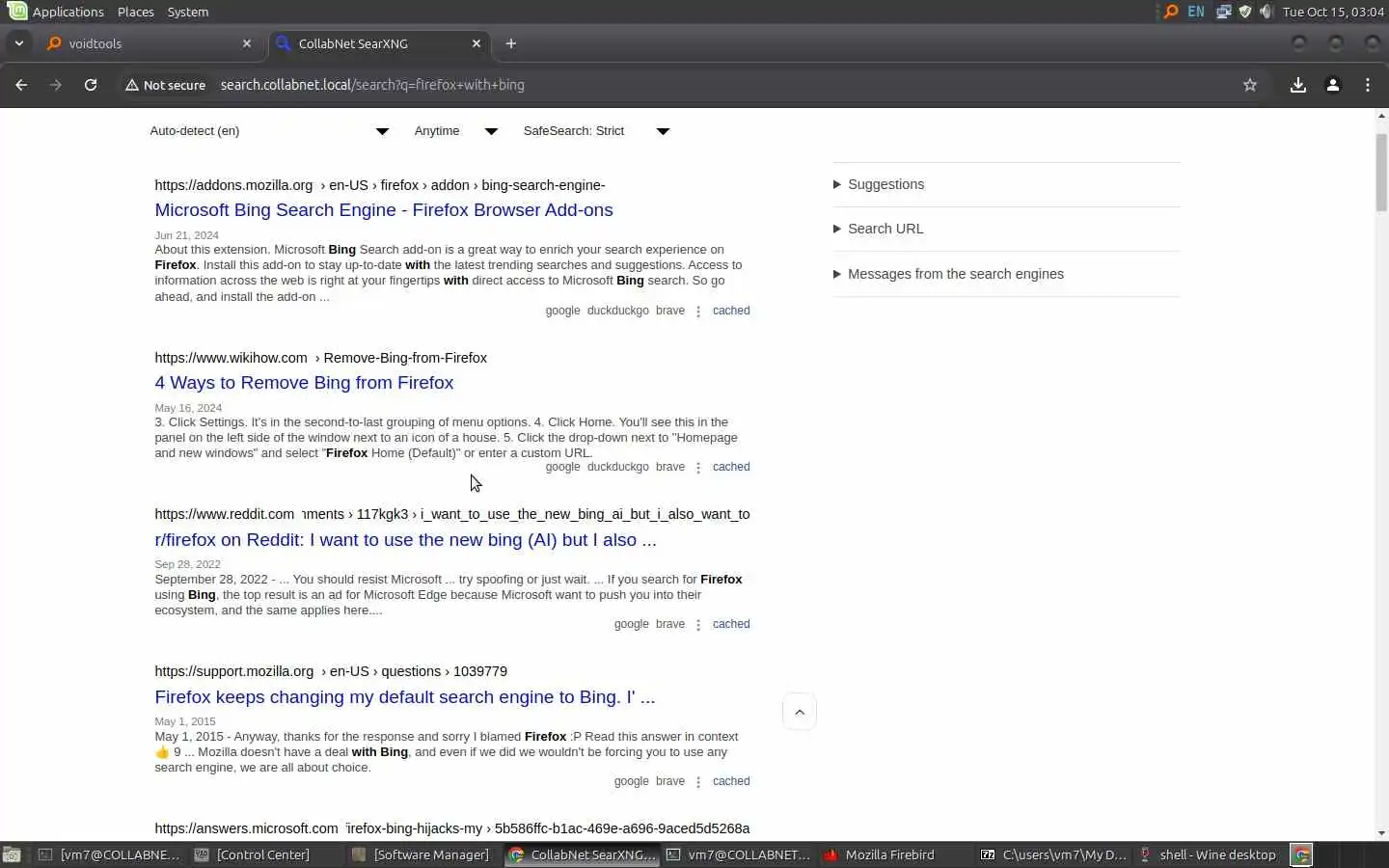Click the show desktop icon in taskbar
Screen dimensions: 1389x868
tap(12, 854)
